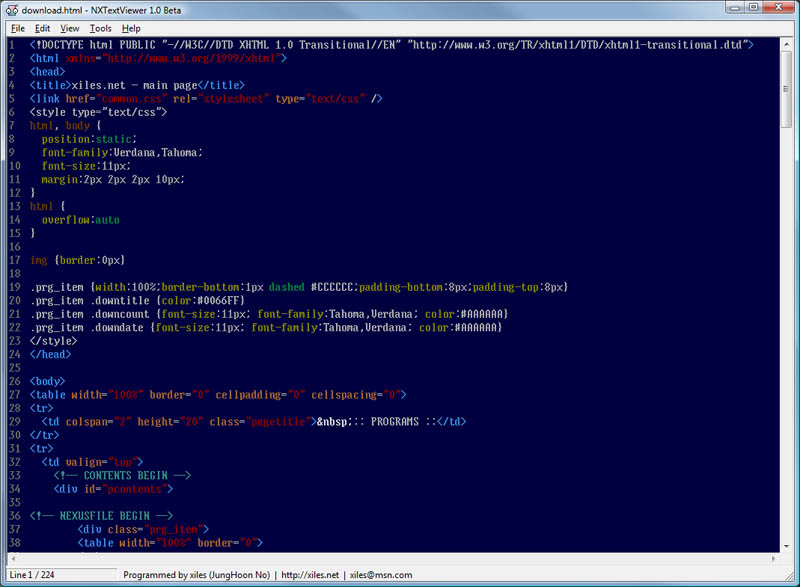
Task: Click the '.prg_item .downdate' rule line
Action: coord(266,327)
